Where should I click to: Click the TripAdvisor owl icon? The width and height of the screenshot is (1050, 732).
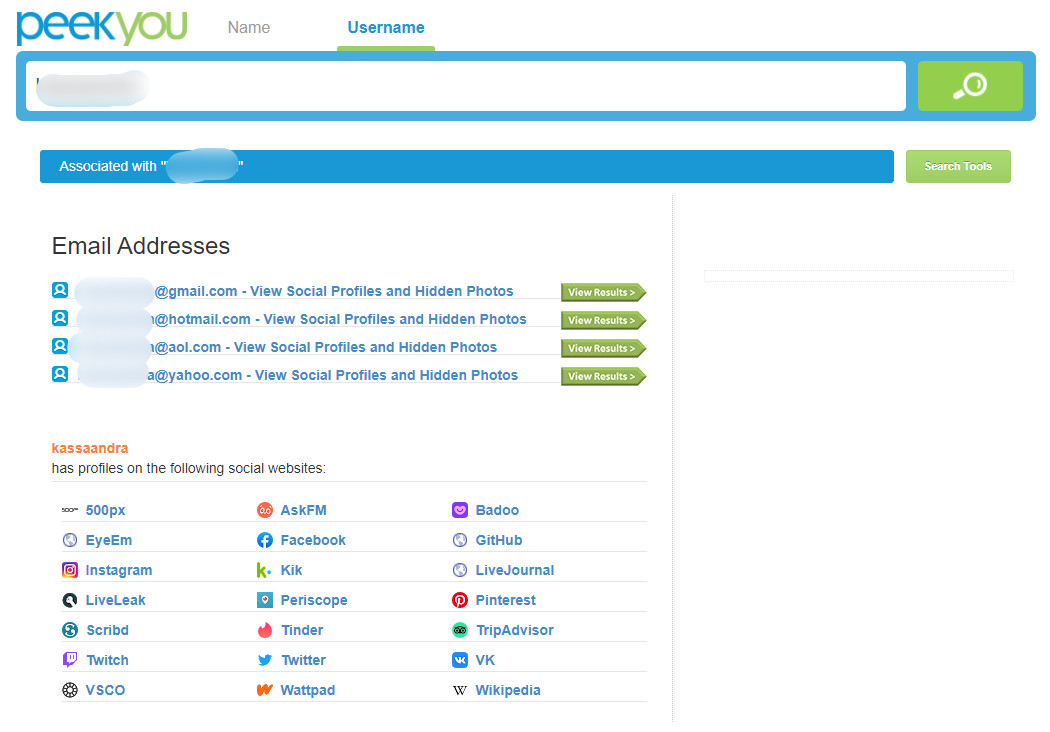coord(459,630)
